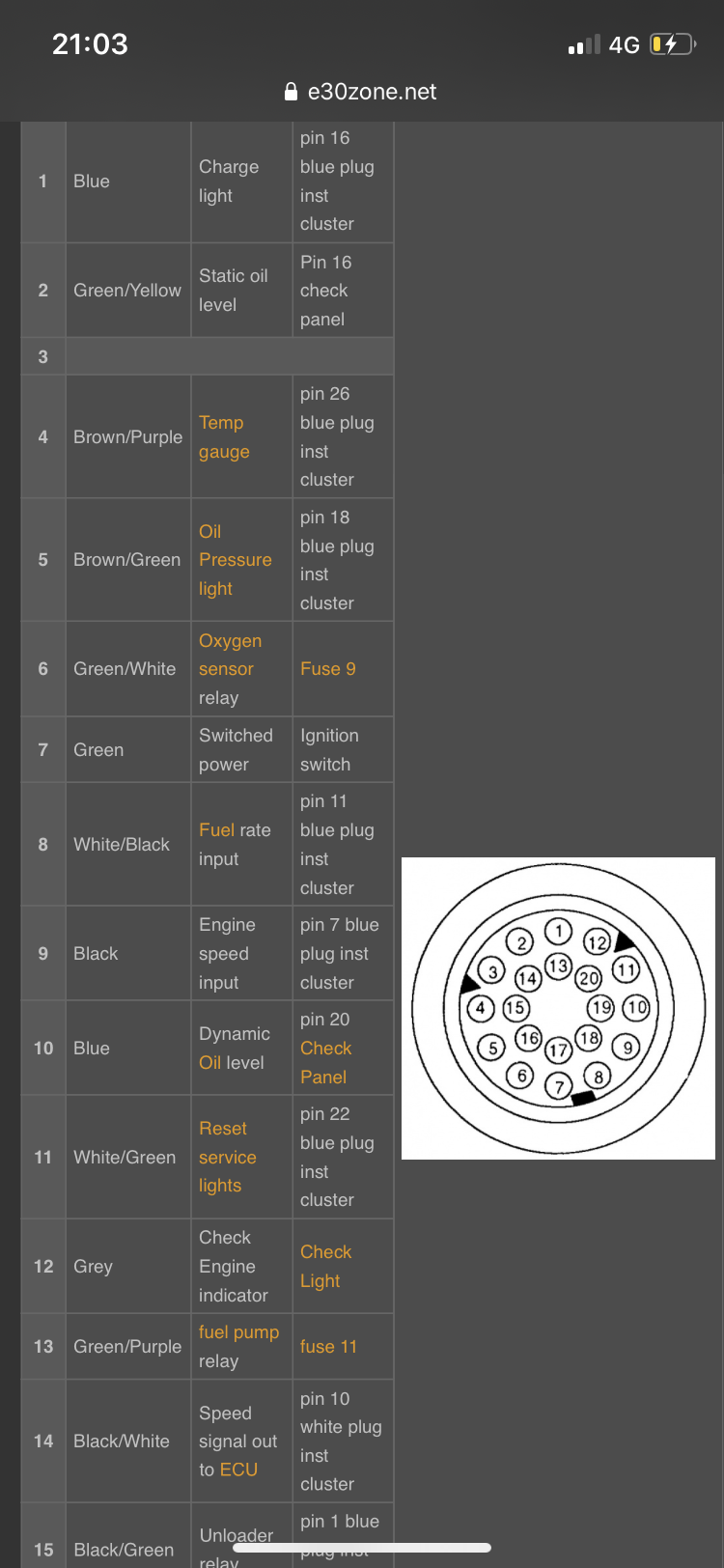
Task: Open the 'Check Panel' link in row 10
Action: click(326, 1063)
